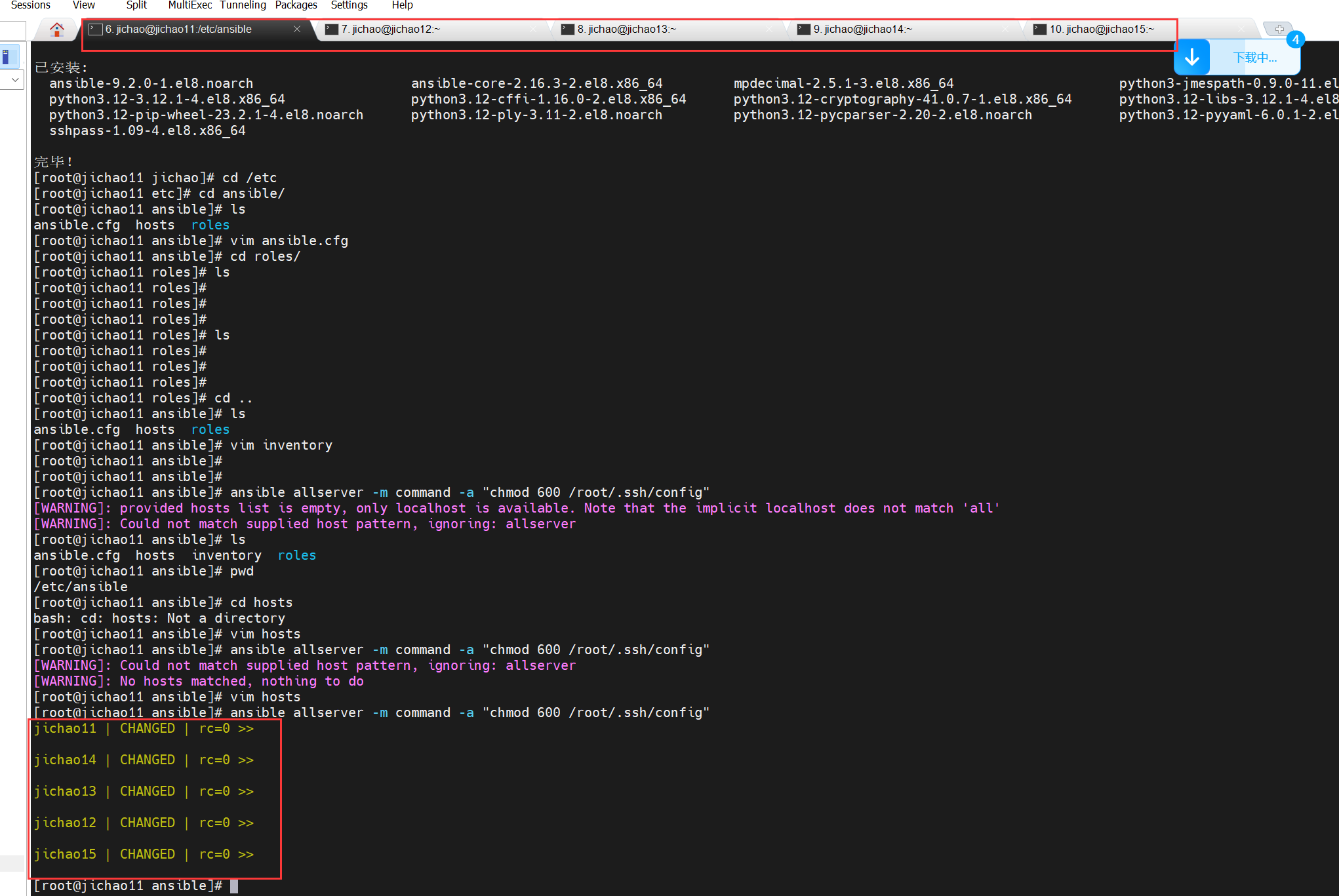Screen dimensions: 1339x896
Task: Click the 下载中 download status button
Action: point(1254,58)
